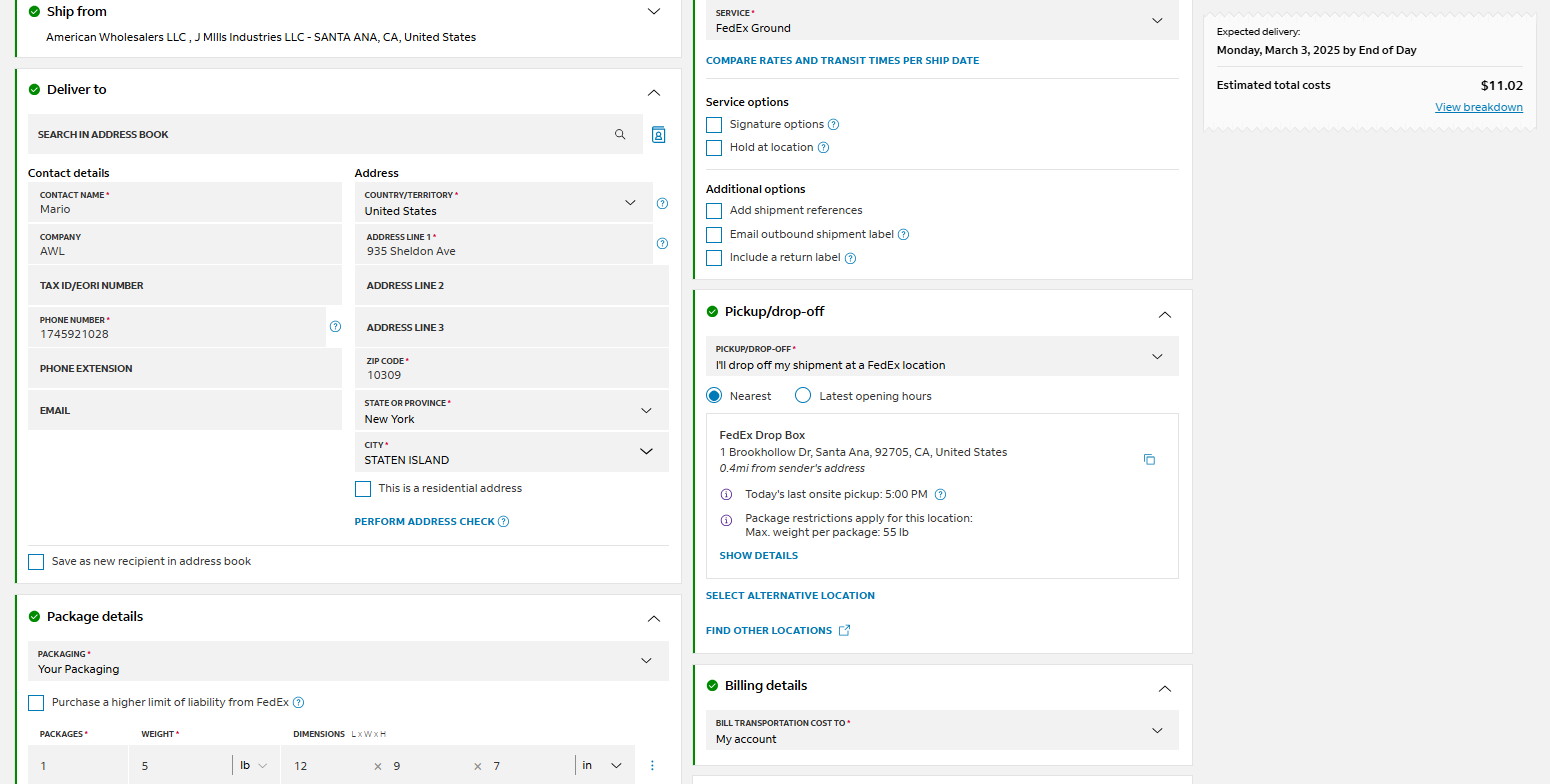
Task: Open Find Other Locations link
Action: coord(769,631)
